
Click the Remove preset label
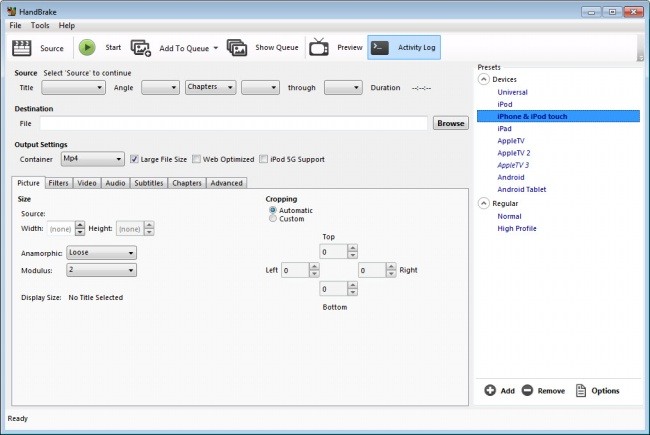coord(551,391)
